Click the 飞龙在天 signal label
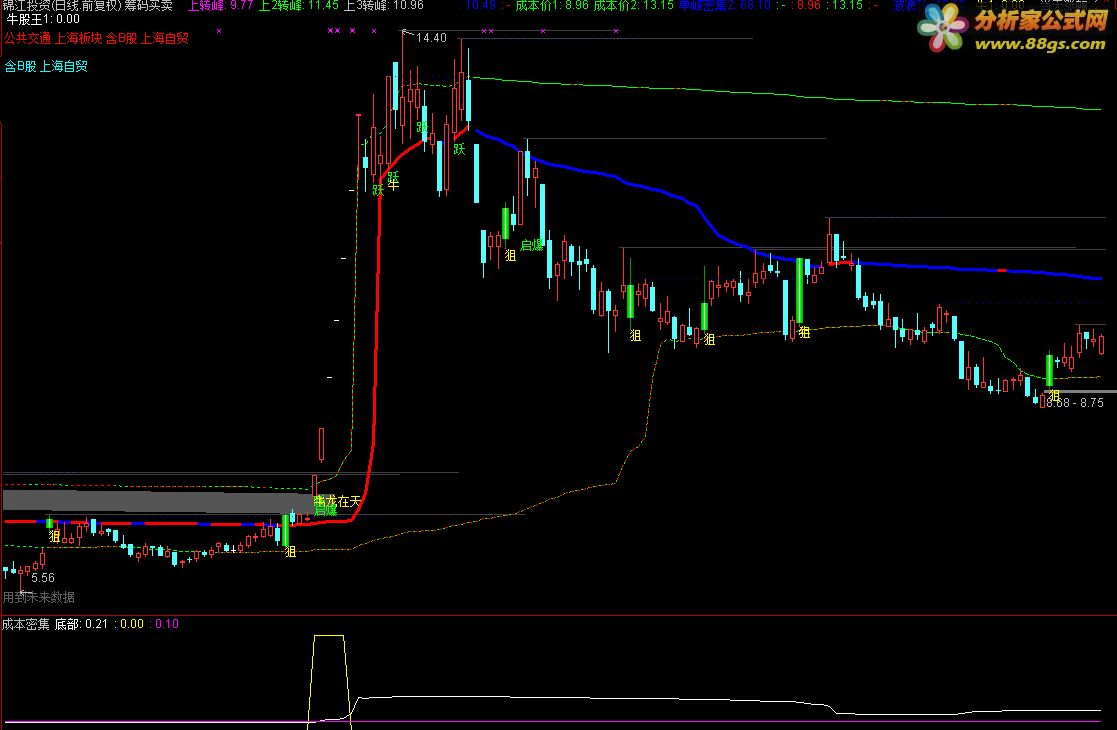1117x730 pixels. click(x=338, y=501)
